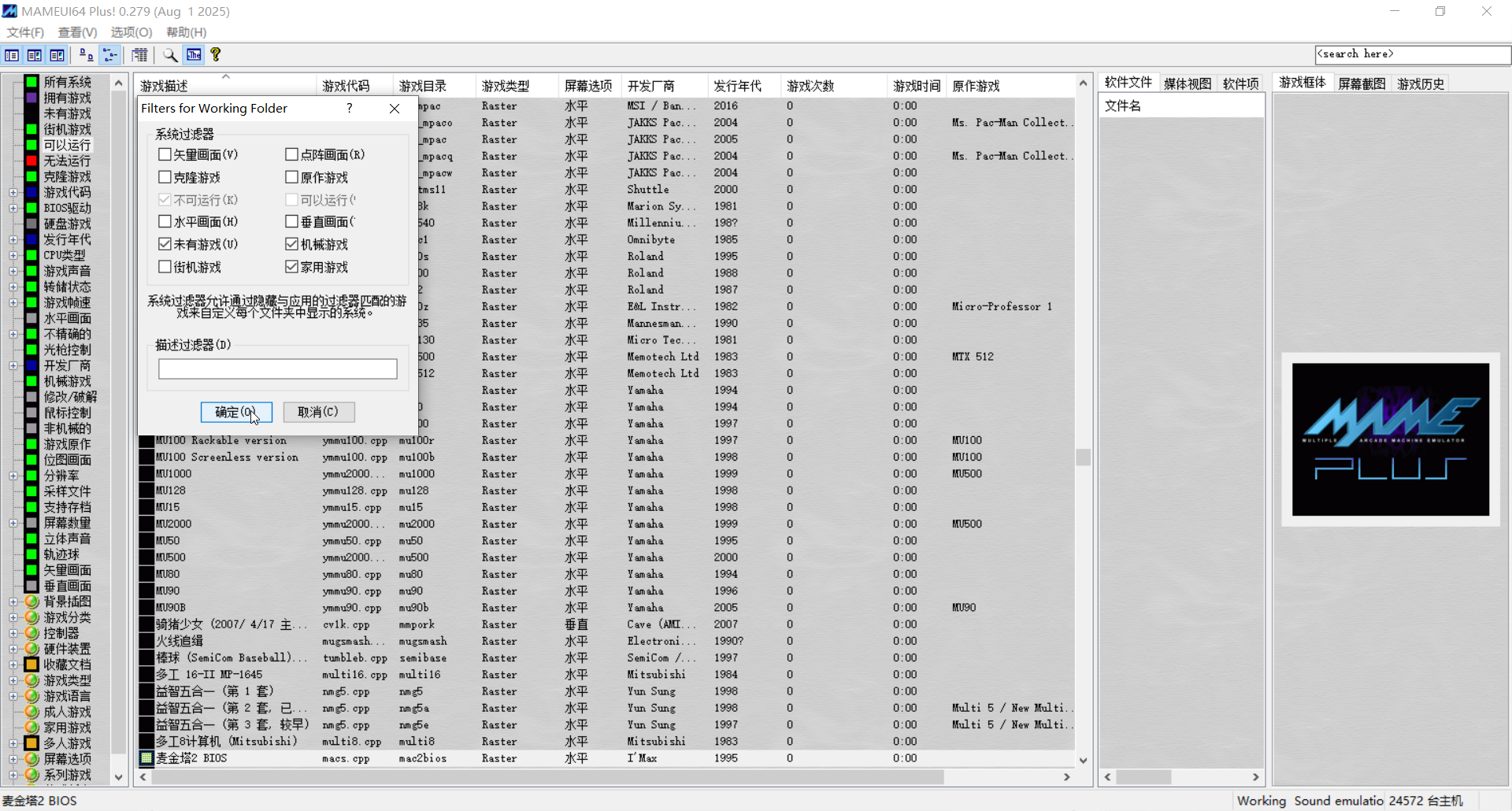Switch to the 媒体视图 tab

(1188, 83)
